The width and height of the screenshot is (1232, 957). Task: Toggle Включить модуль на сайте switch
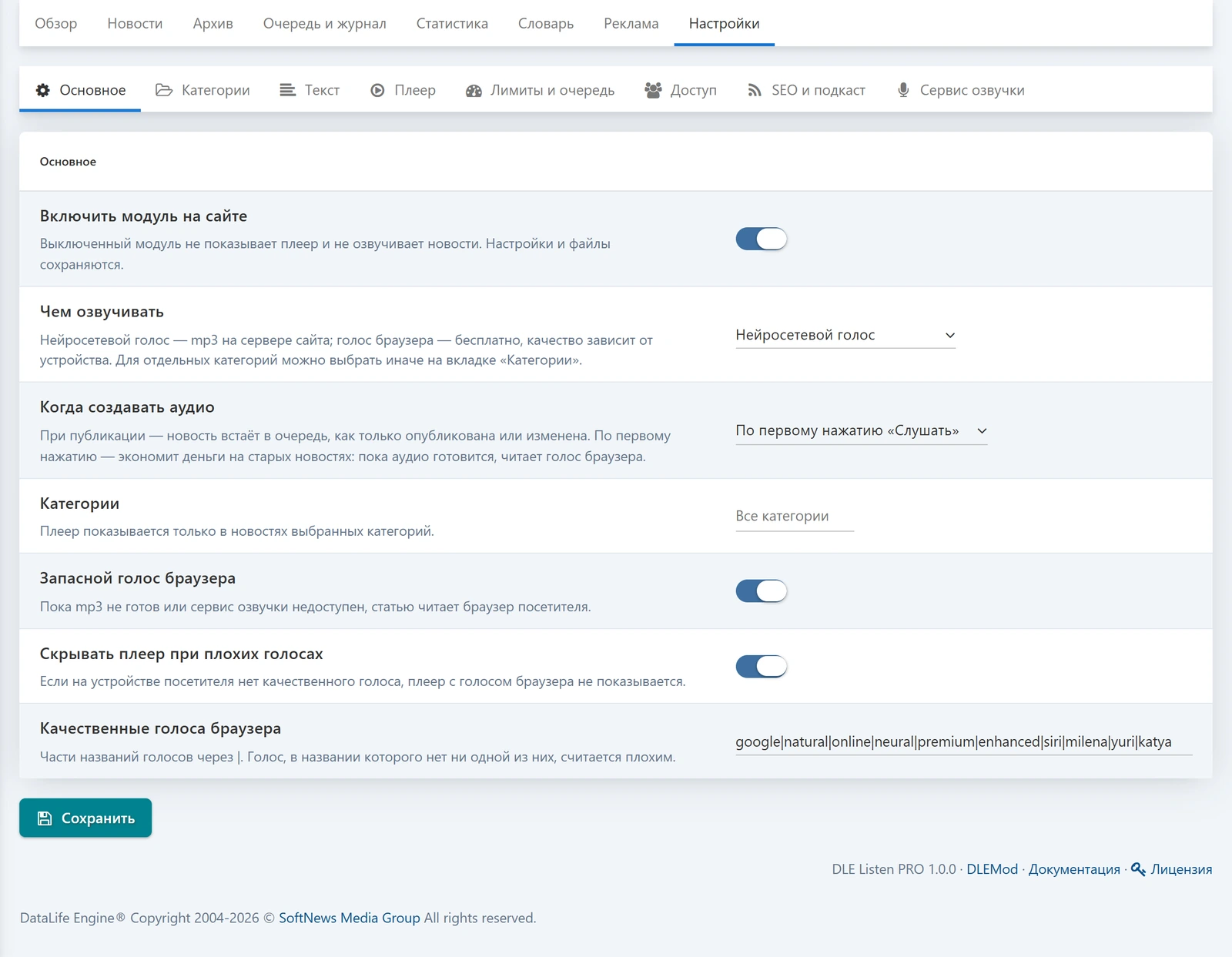(761, 239)
